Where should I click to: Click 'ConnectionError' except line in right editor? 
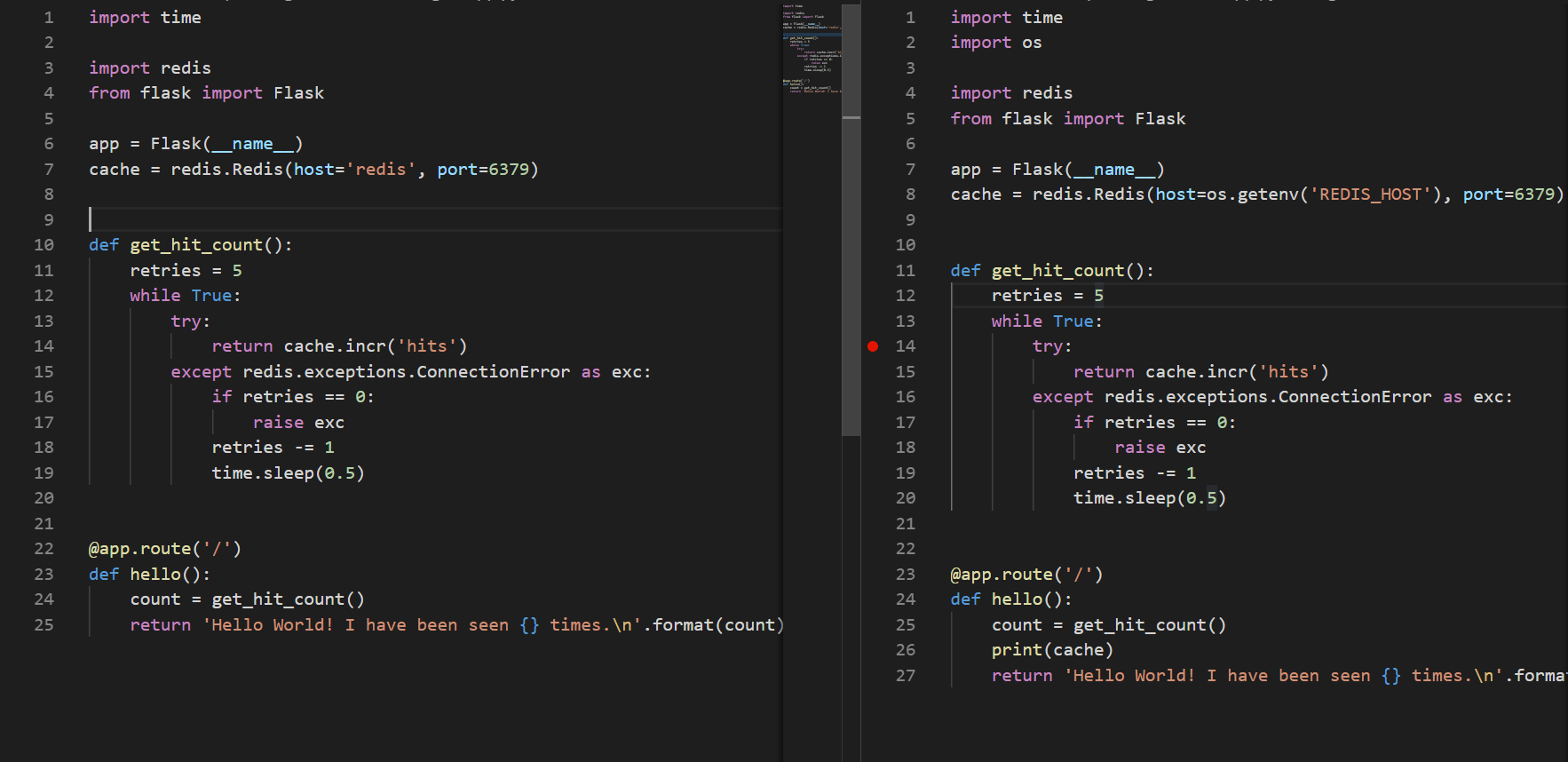[1272, 397]
